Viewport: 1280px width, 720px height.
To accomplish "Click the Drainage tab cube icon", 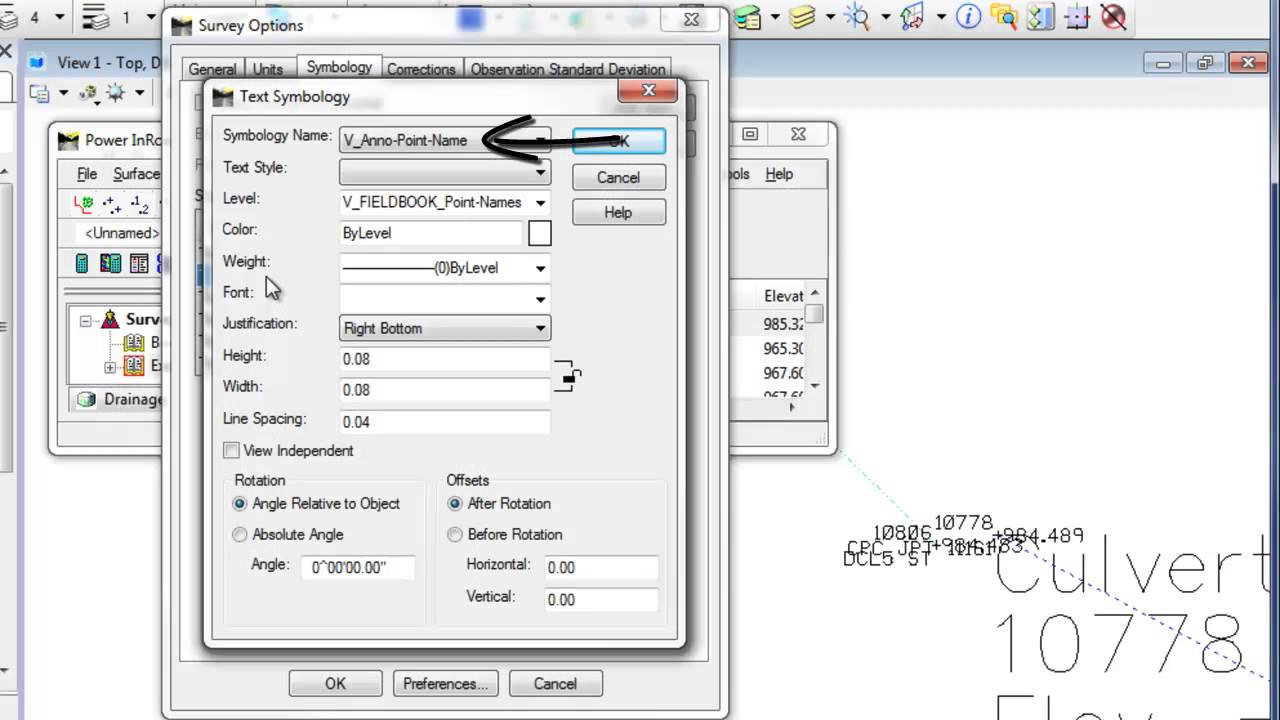I will coord(87,399).
